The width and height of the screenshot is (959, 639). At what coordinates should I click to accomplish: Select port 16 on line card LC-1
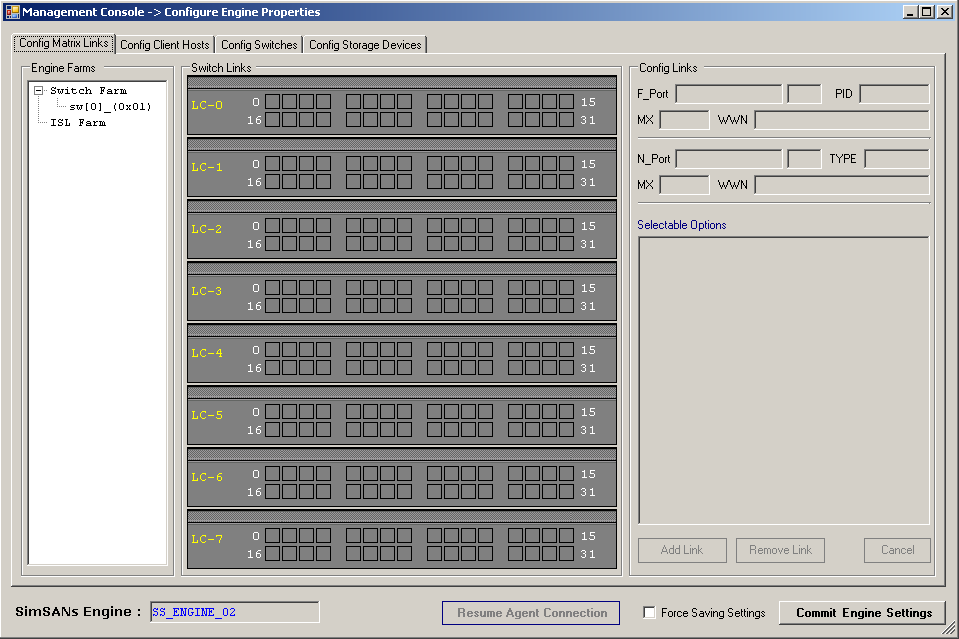273,182
